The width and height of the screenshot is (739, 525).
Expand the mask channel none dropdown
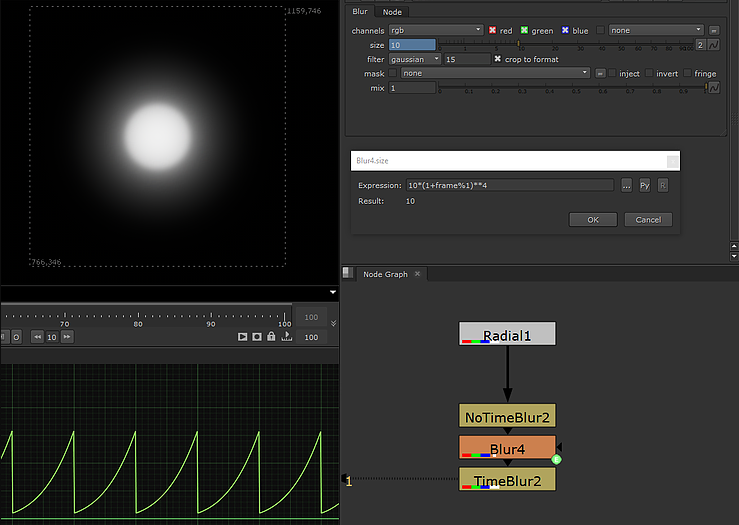pos(495,73)
